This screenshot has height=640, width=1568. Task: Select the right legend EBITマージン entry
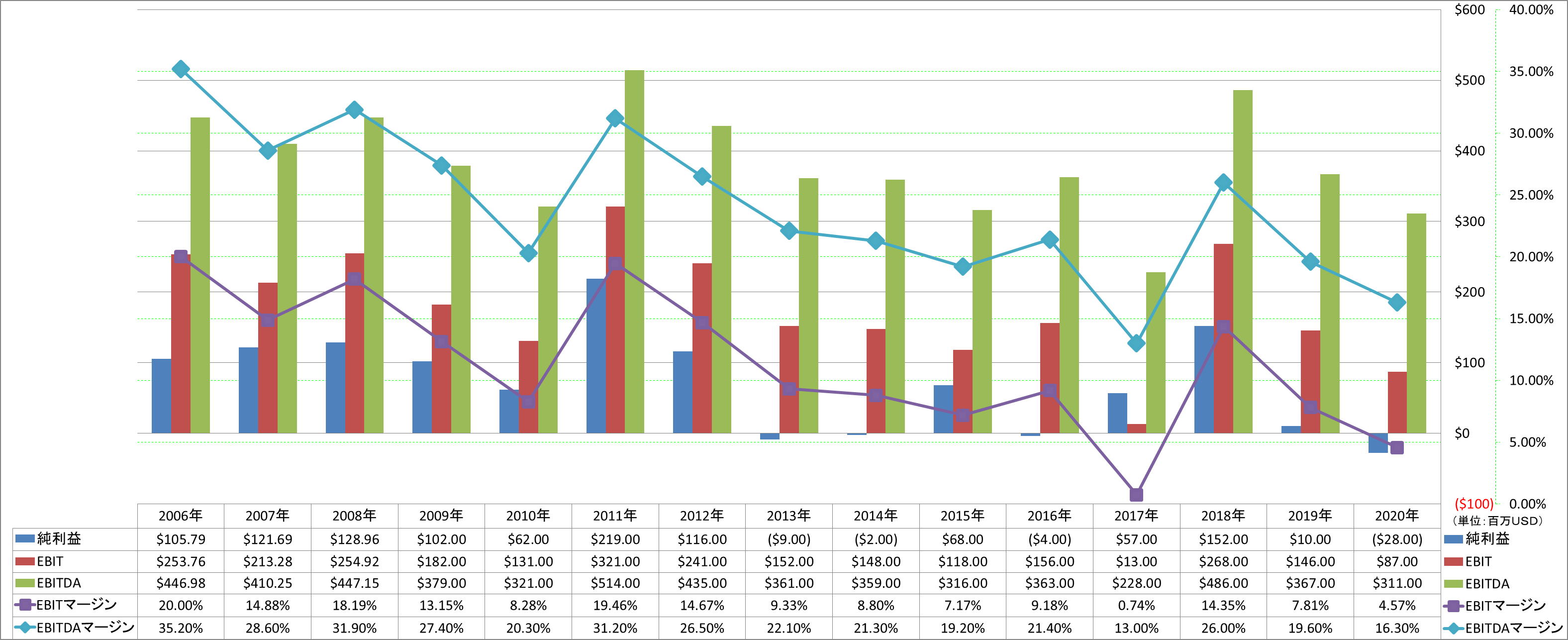click(1494, 606)
